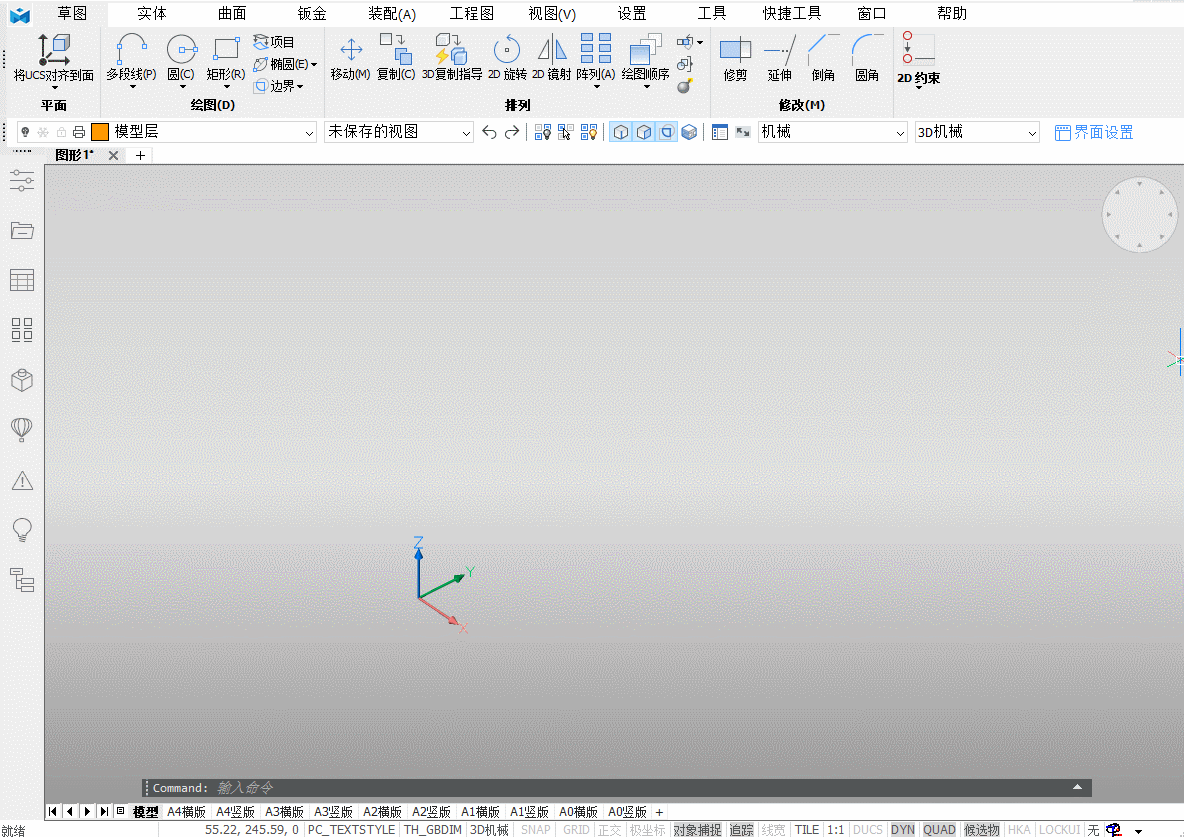Open the 3D block panel in sidebar
The width and height of the screenshot is (1184, 837).
22,380
